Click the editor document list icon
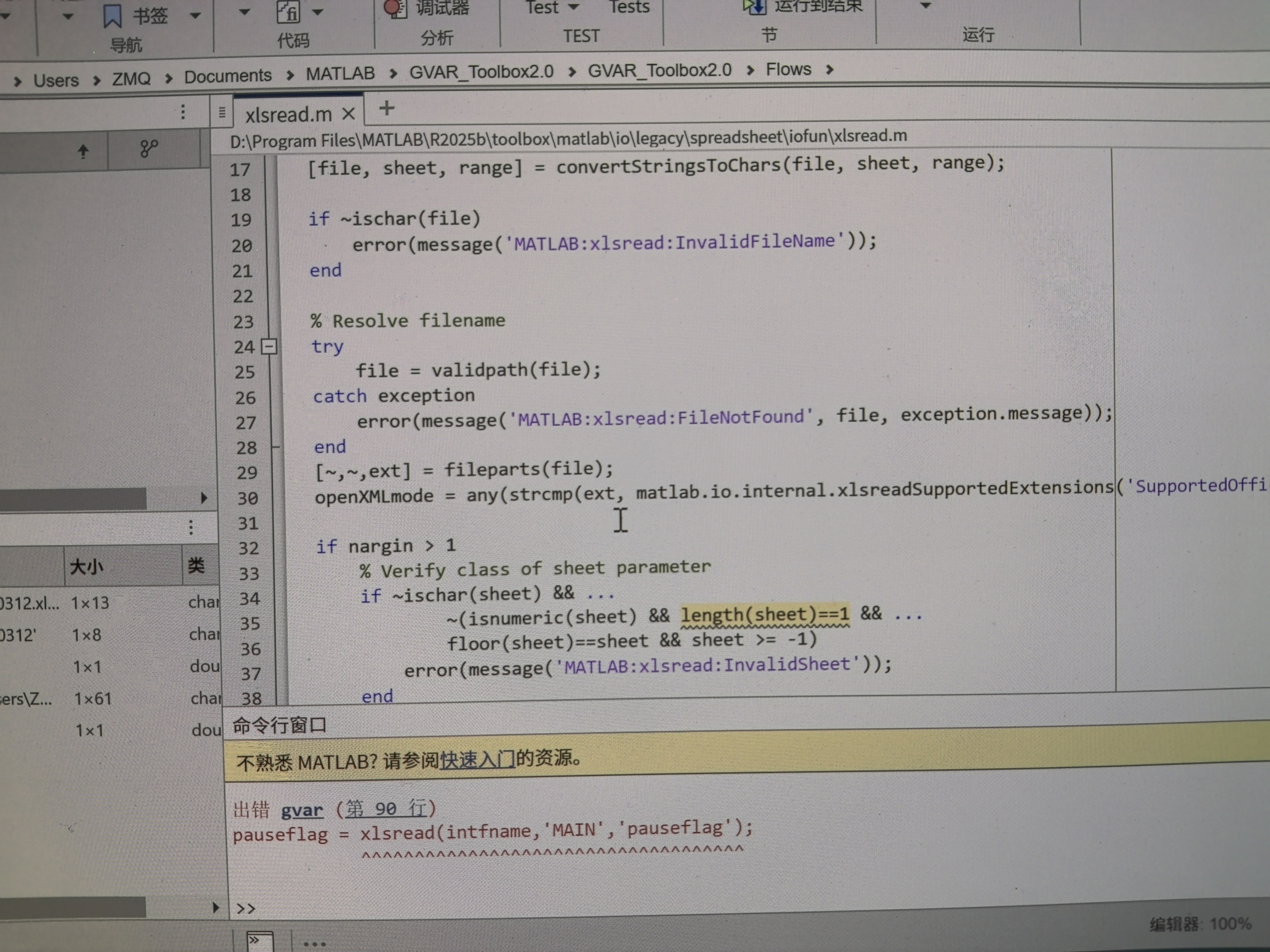The width and height of the screenshot is (1270, 952). (222, 113)
